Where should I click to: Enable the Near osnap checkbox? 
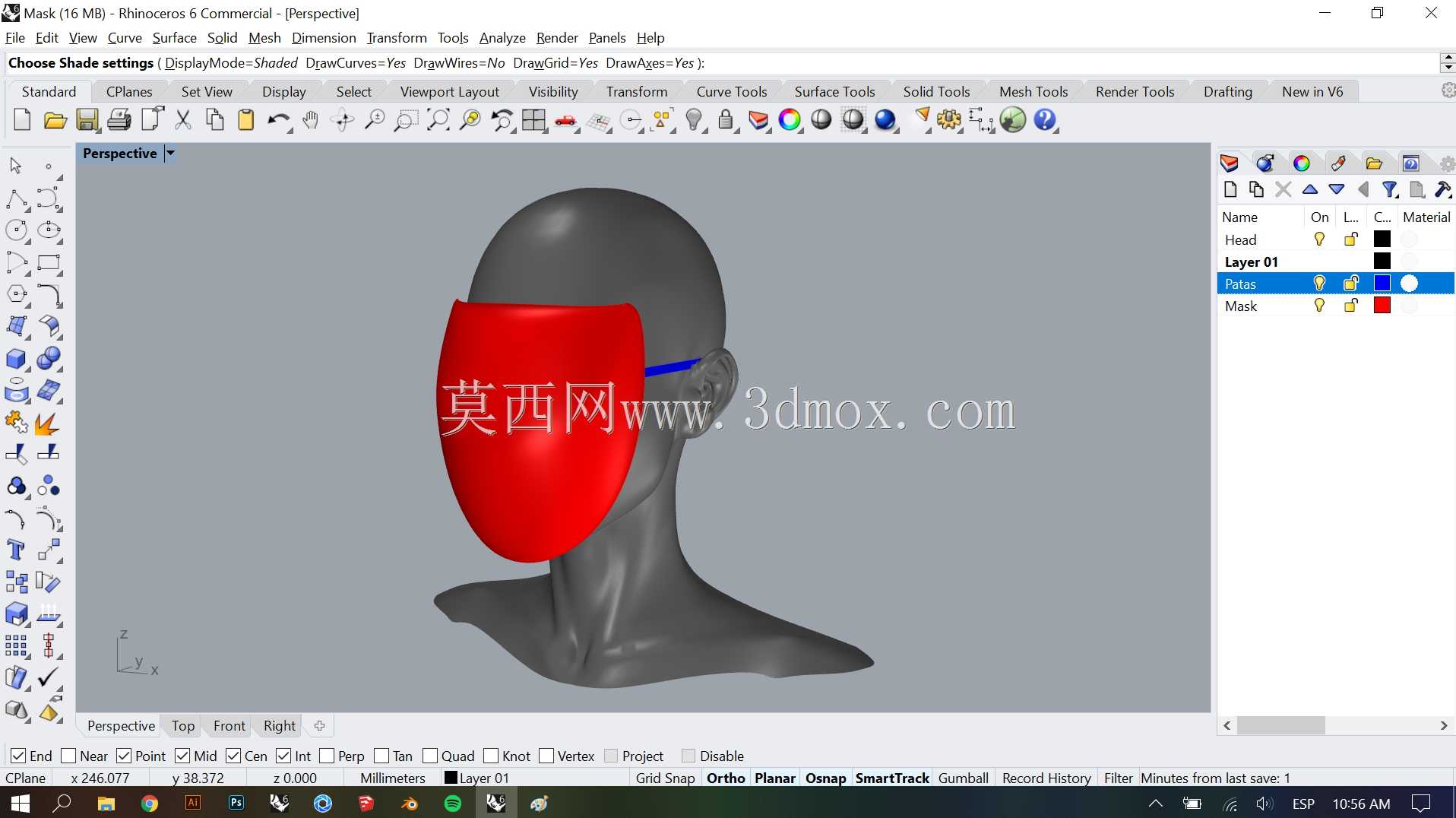[68, 756]
